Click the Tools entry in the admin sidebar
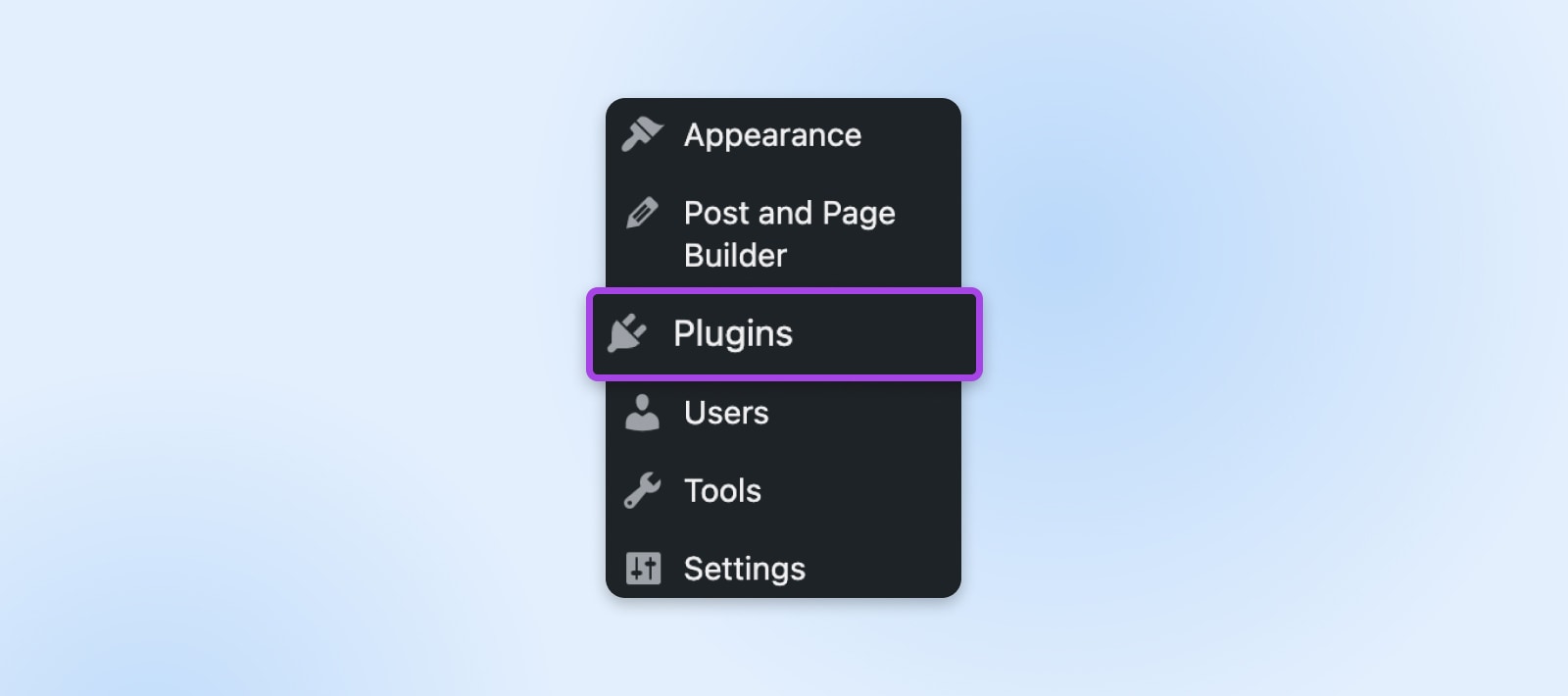This screenshot has width=1568, height=696. pos(722,490)
